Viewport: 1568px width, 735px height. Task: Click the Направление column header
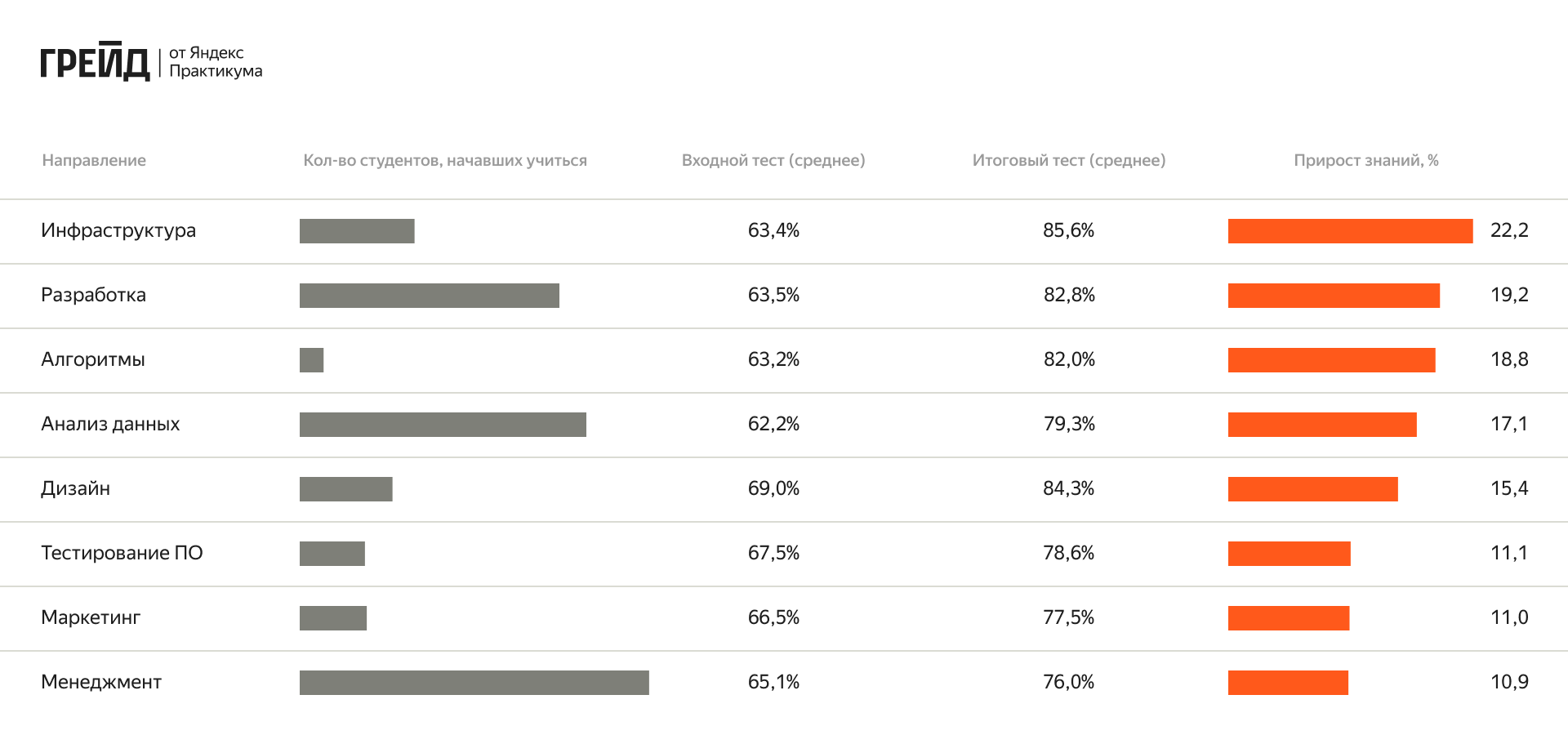(94, 161)
